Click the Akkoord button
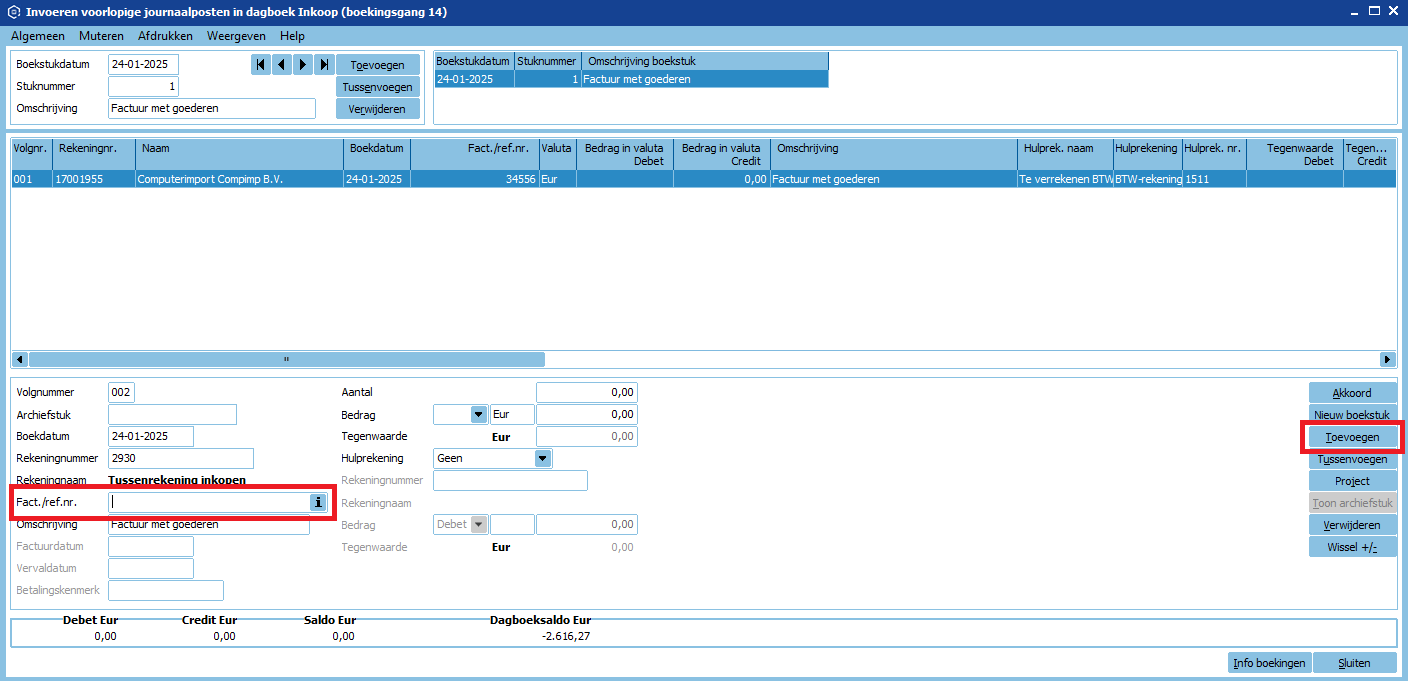 1352,393
